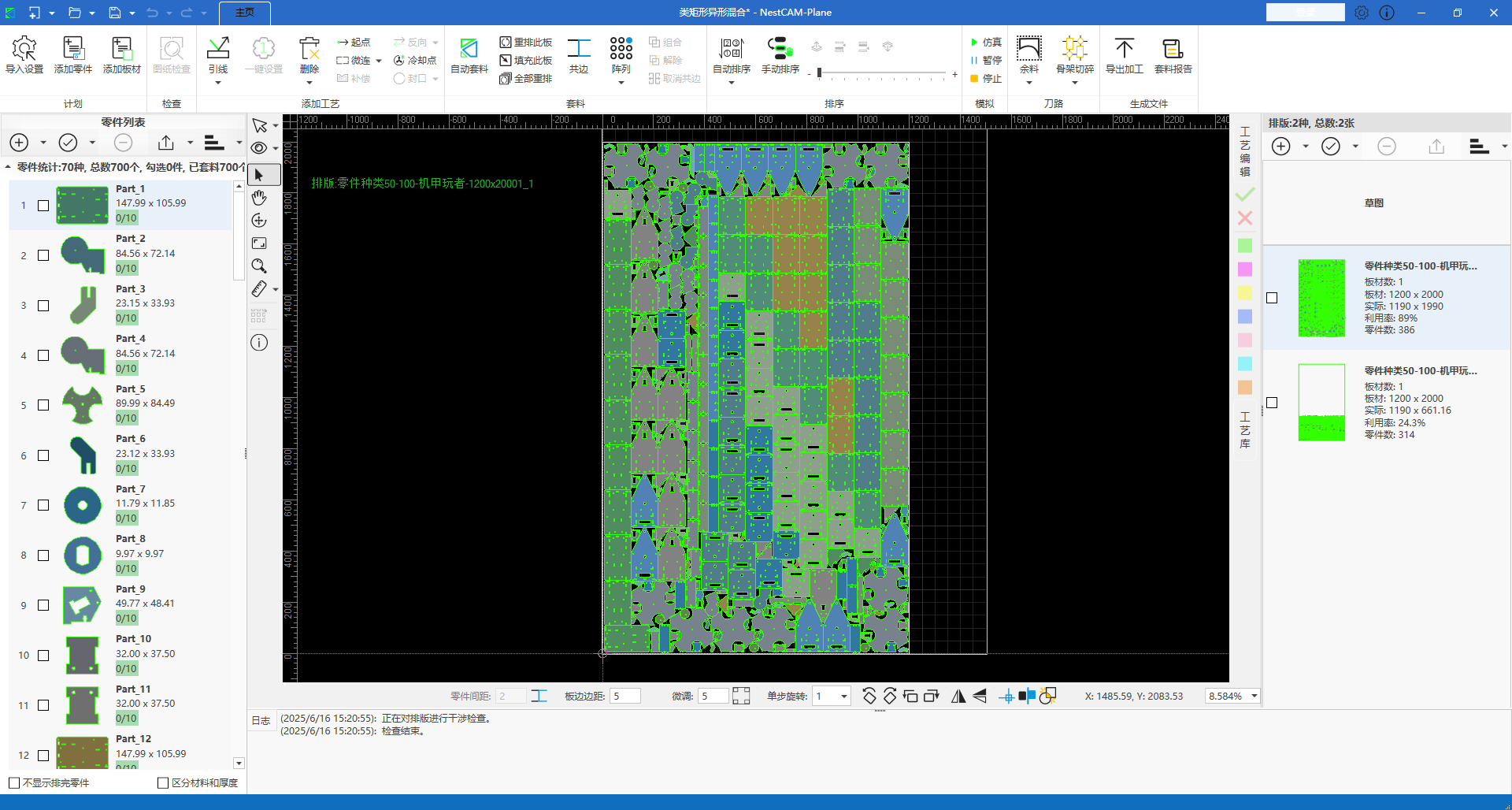This screenshot has height=810, width=1512.
Task: Click the 仿真 simulate button
Action: click(986, 43)
